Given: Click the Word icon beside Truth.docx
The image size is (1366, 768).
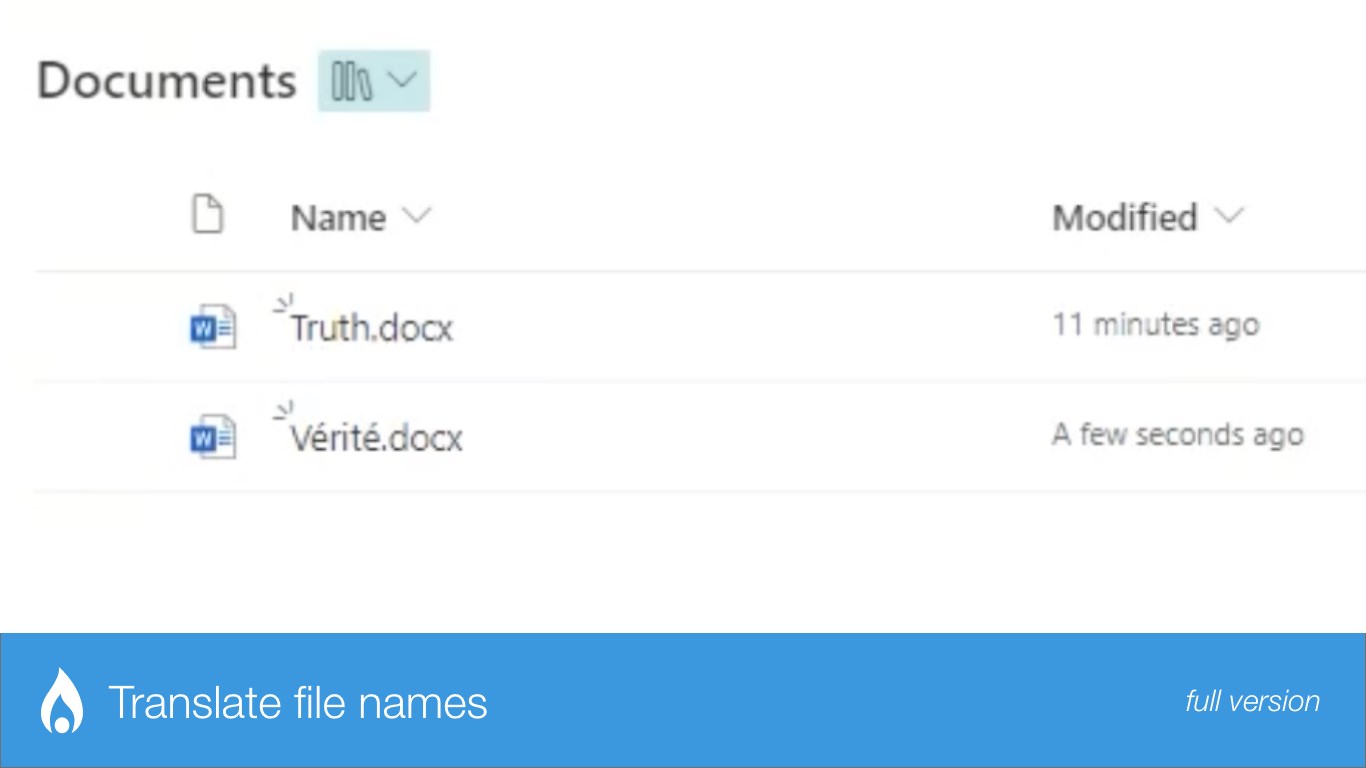Looking at the screenshot, I should coord(212,327).
